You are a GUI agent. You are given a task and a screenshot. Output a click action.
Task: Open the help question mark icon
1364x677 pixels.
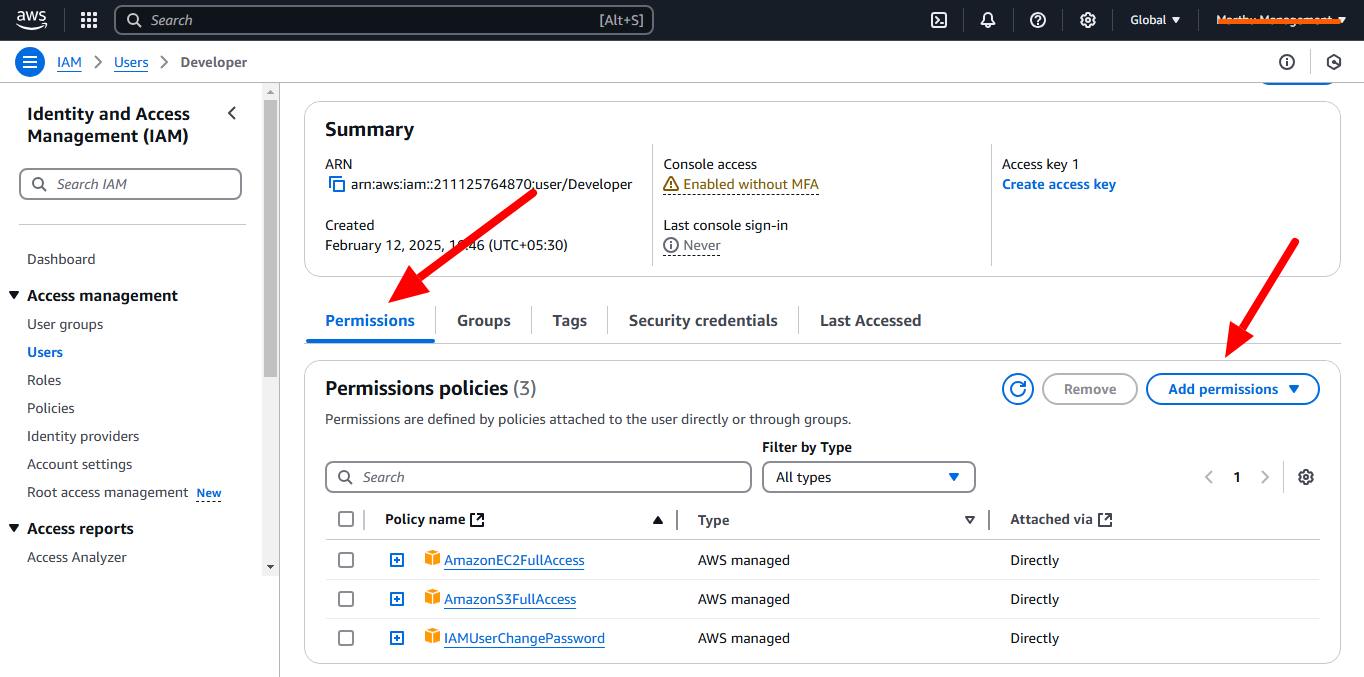coord(1038,20)
